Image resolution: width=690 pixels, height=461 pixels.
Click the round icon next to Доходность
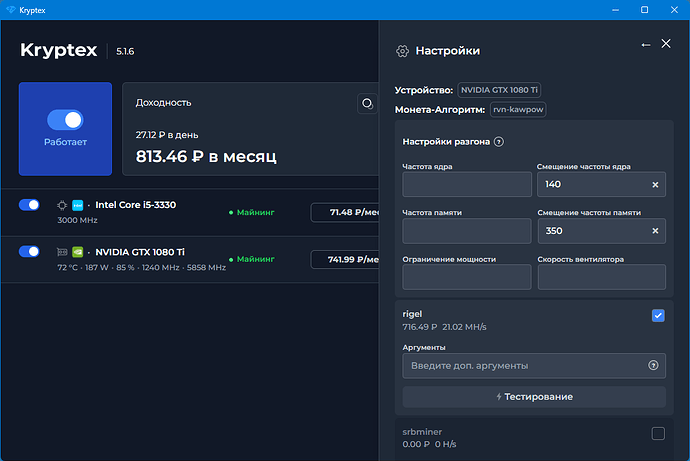[x=367, y=103]
